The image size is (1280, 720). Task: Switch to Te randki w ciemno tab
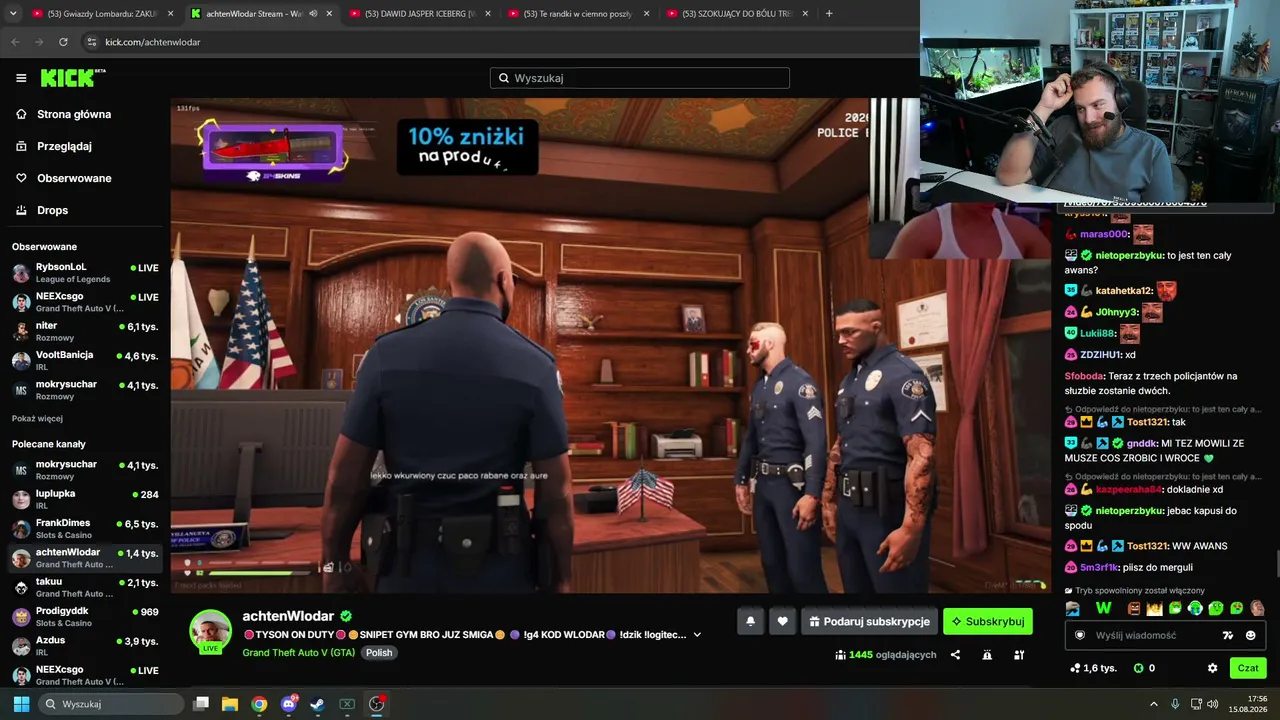point(578,14)
